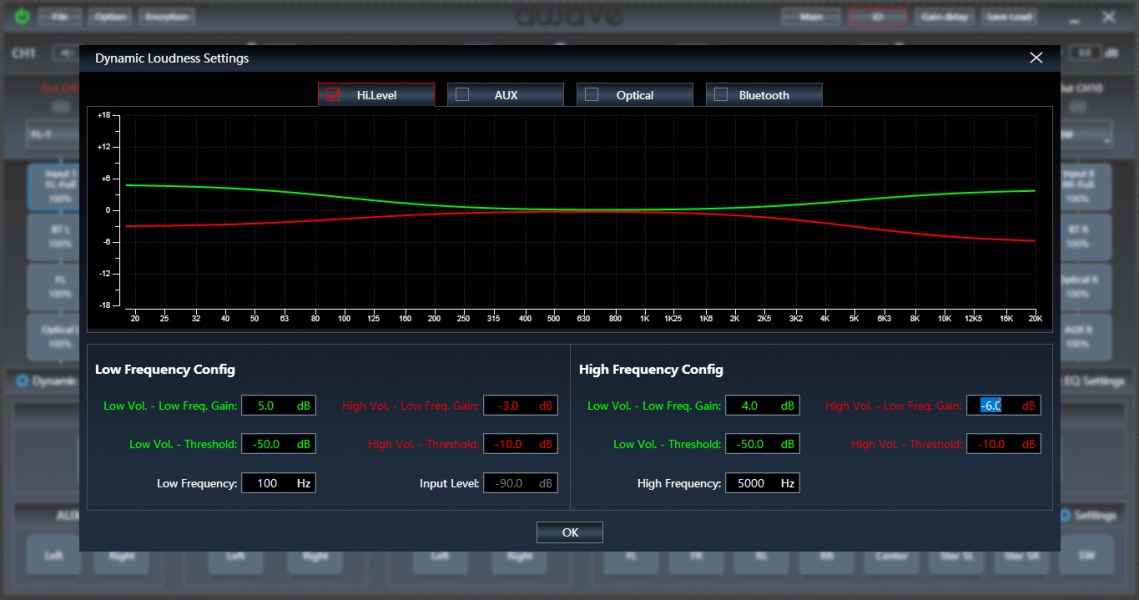Edit Low Frequency Config low-volume gain 5.0
Screen dimensions: 1139x600
(x=278, y=405)
